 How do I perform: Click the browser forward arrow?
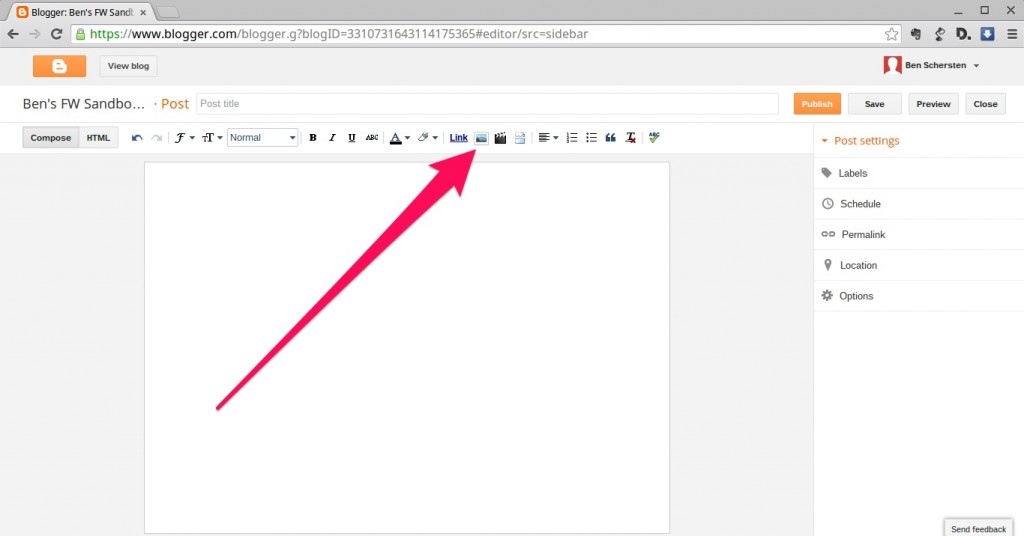[35, 34]
